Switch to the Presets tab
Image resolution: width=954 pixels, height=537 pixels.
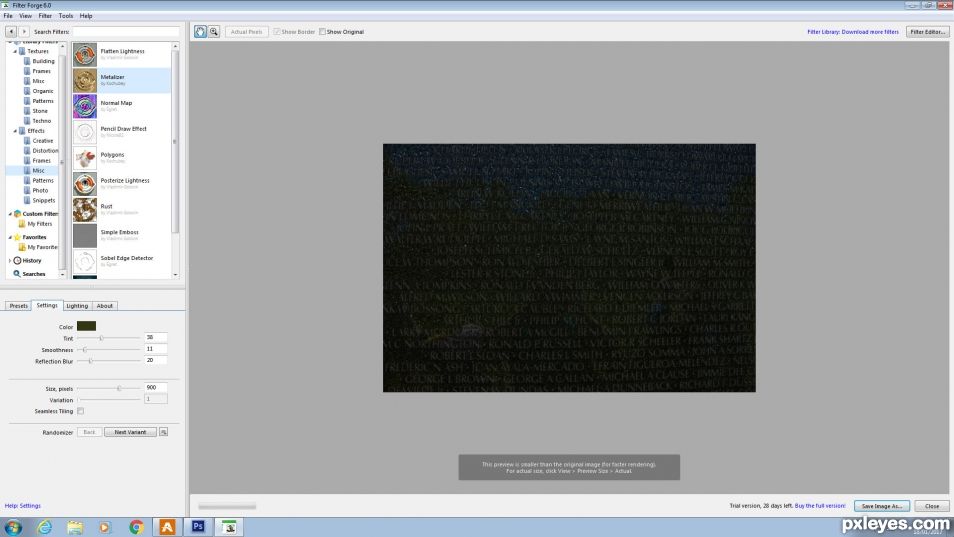click(x=18, y=306)
